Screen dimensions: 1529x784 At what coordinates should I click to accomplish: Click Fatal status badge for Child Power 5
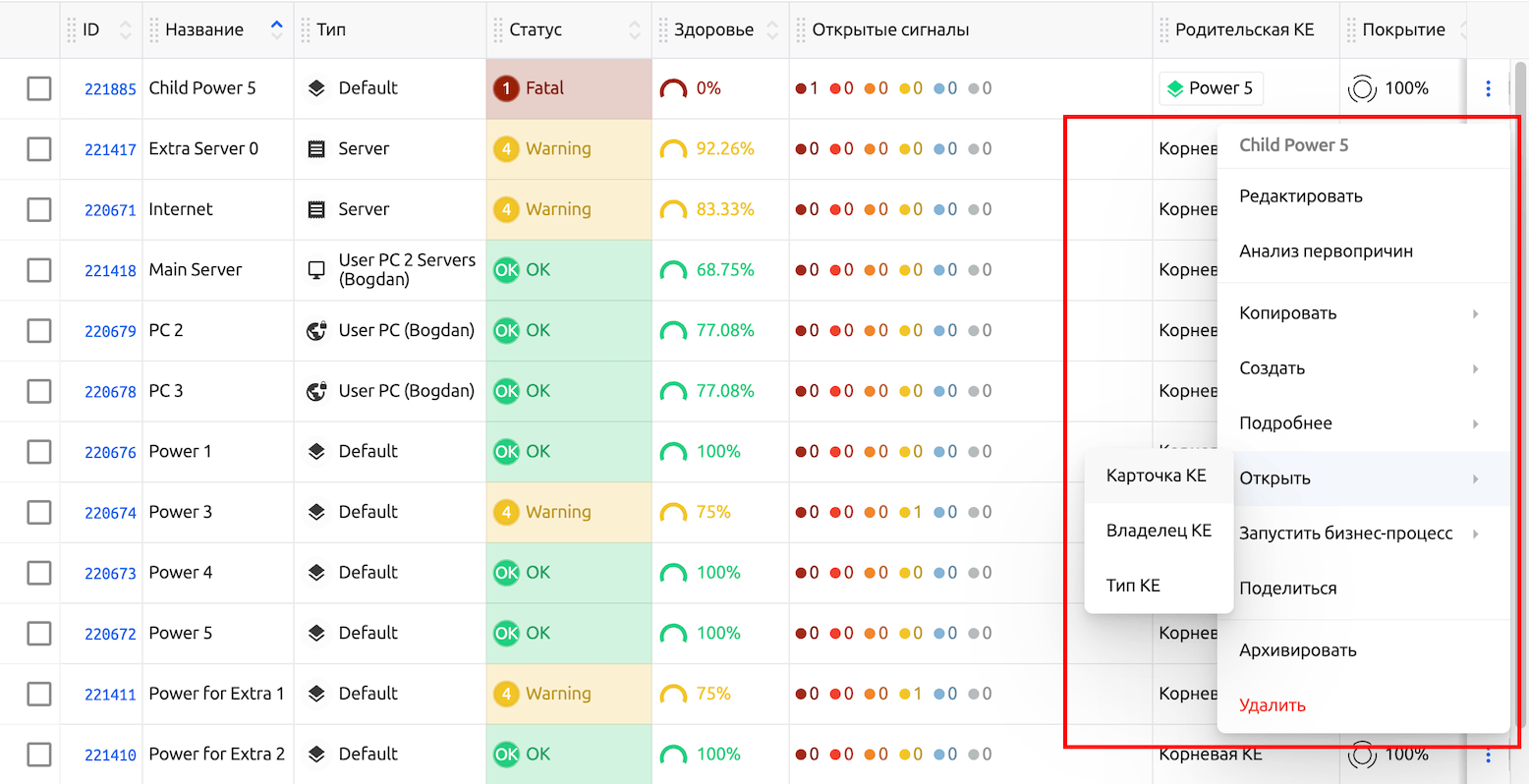coord(529,88)
